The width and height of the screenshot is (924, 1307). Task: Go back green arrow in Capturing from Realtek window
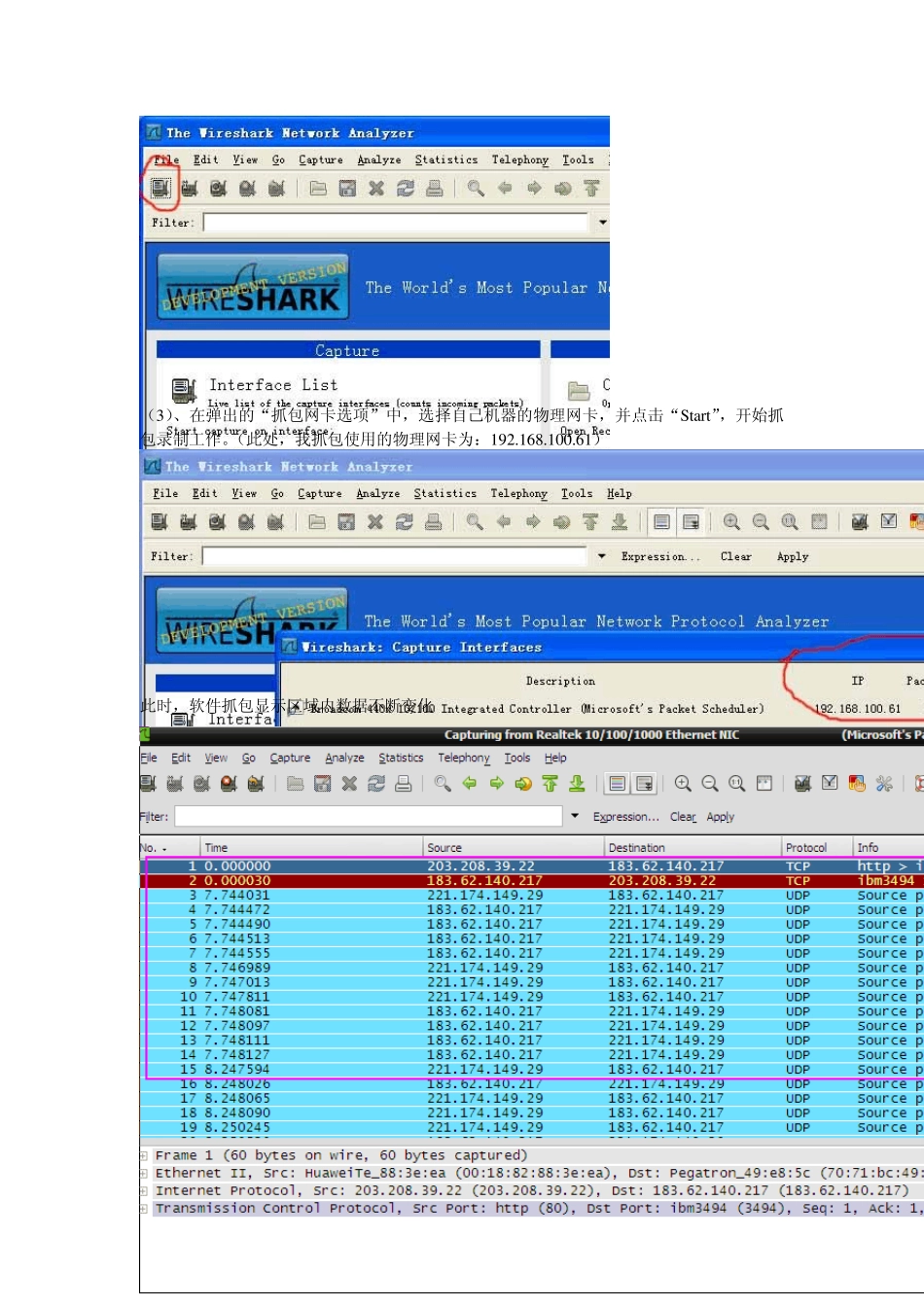[470, 784]
